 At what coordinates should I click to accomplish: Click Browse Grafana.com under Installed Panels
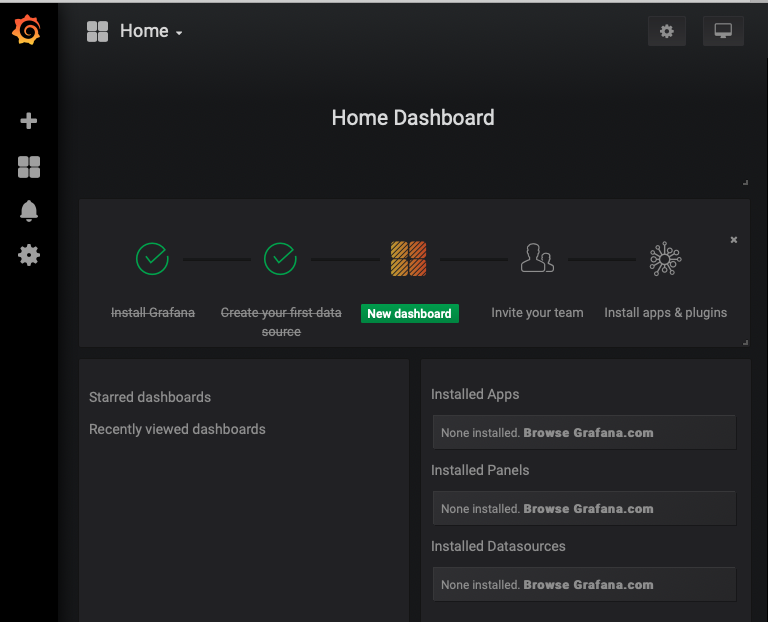[588, 509]
